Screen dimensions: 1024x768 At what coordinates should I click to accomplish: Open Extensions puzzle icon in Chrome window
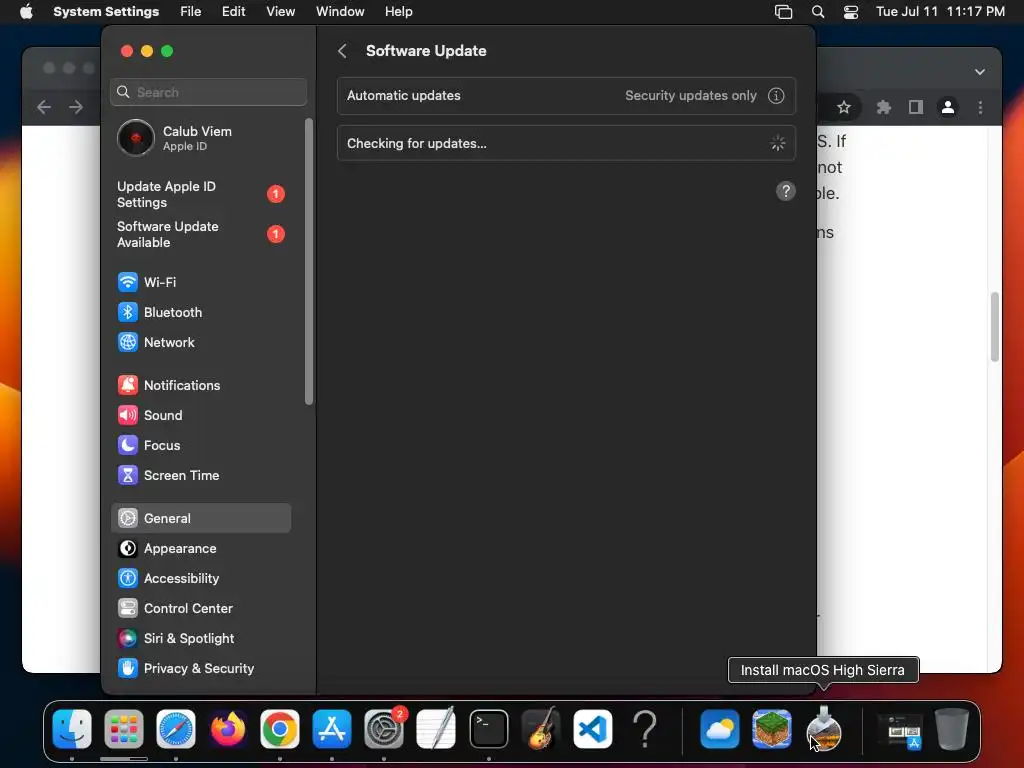[884, 107]
